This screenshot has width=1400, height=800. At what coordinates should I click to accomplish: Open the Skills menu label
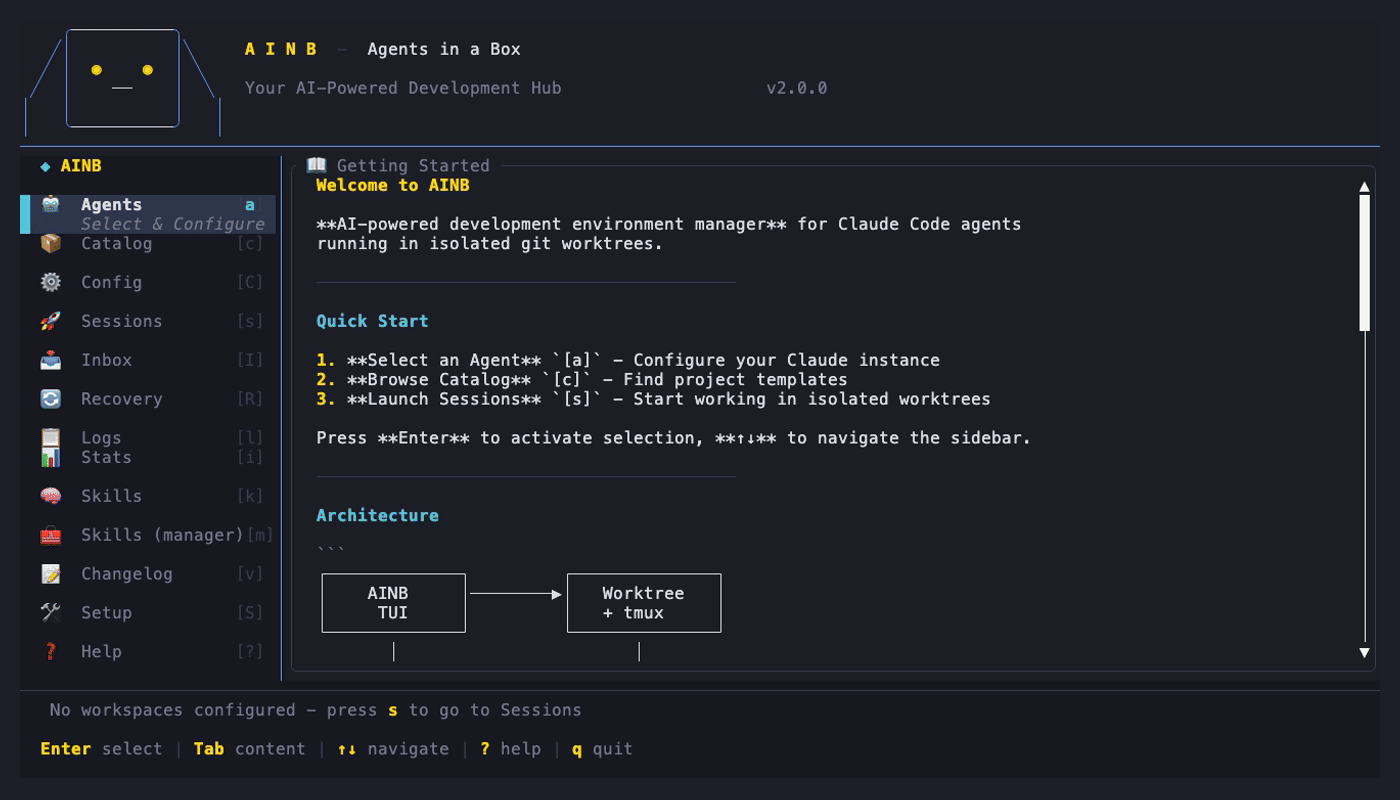112,496
